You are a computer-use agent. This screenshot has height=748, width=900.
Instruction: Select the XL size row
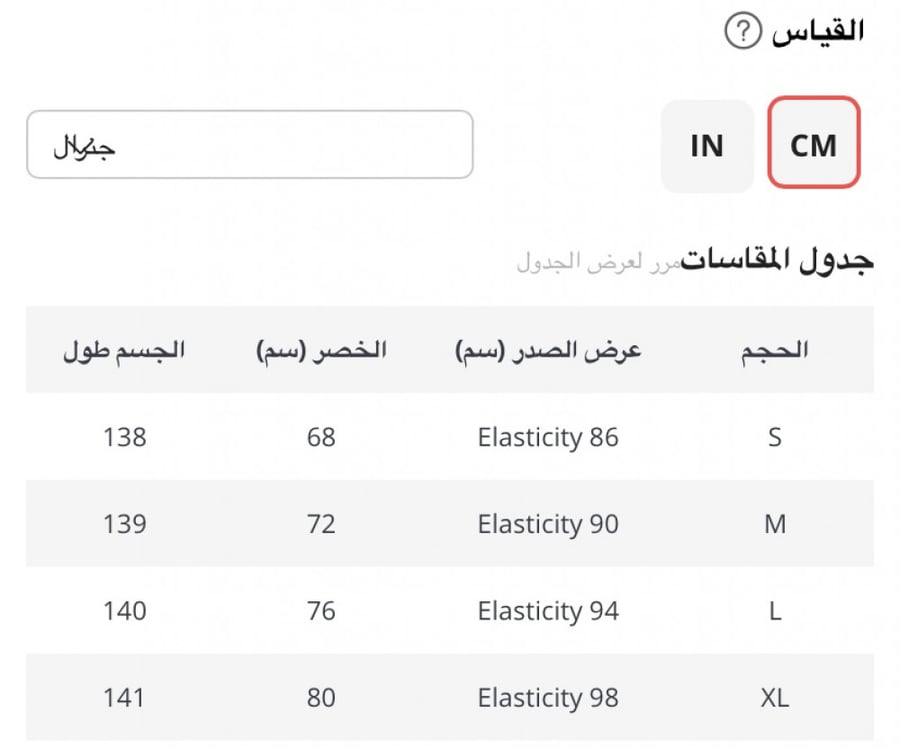pyautogui.click(x=450, y=697)
